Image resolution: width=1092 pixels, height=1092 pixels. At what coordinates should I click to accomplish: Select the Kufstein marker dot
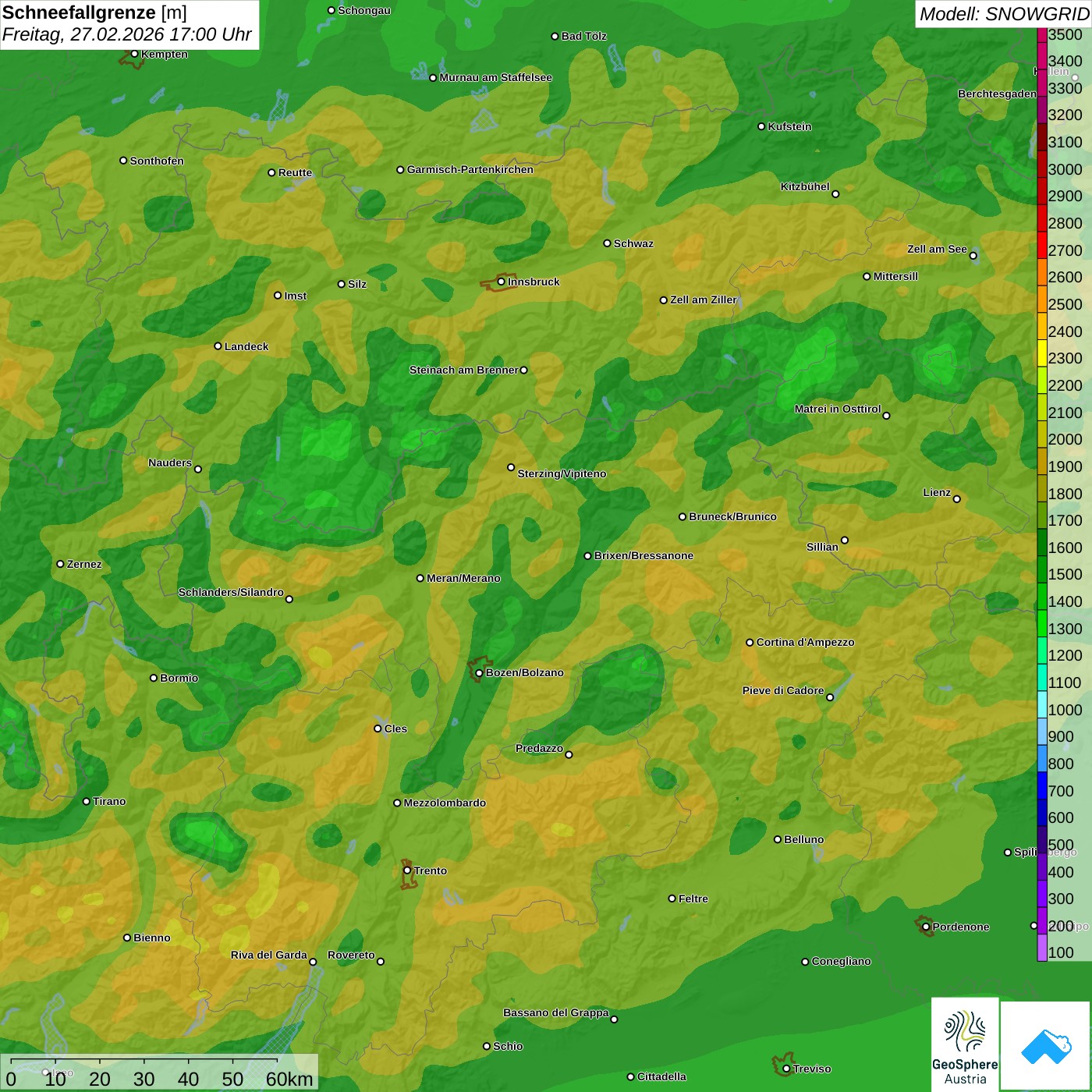[x=761, y=126]
